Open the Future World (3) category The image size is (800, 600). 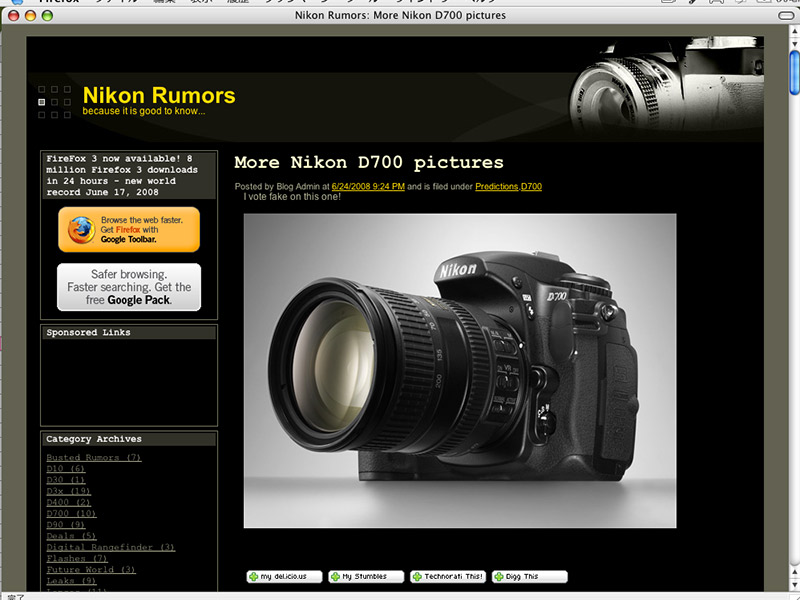tap(91, 570)
